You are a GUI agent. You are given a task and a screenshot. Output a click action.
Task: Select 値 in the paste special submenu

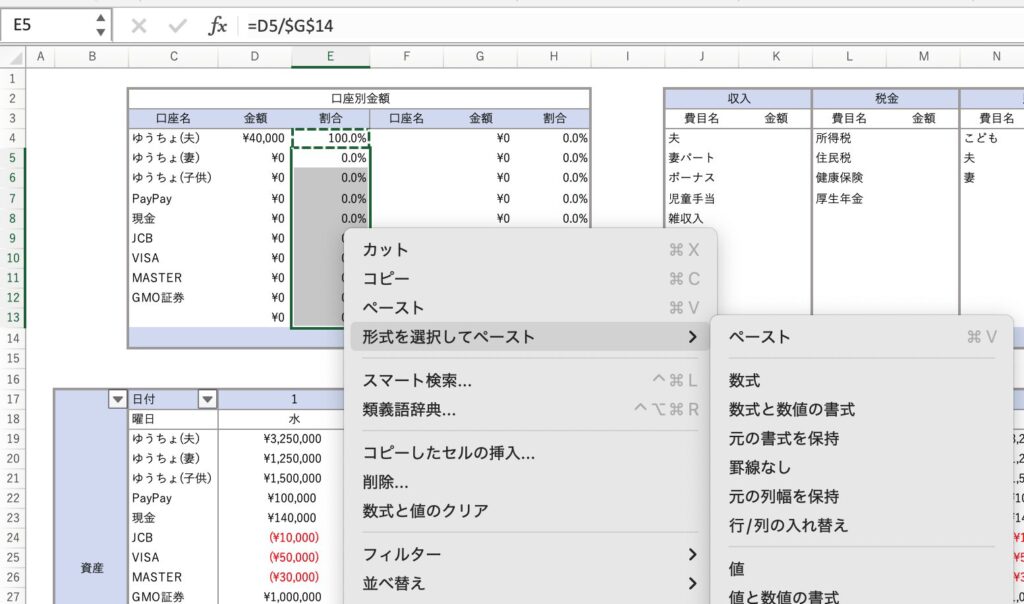pyautogui.click(x=737, y=569)
